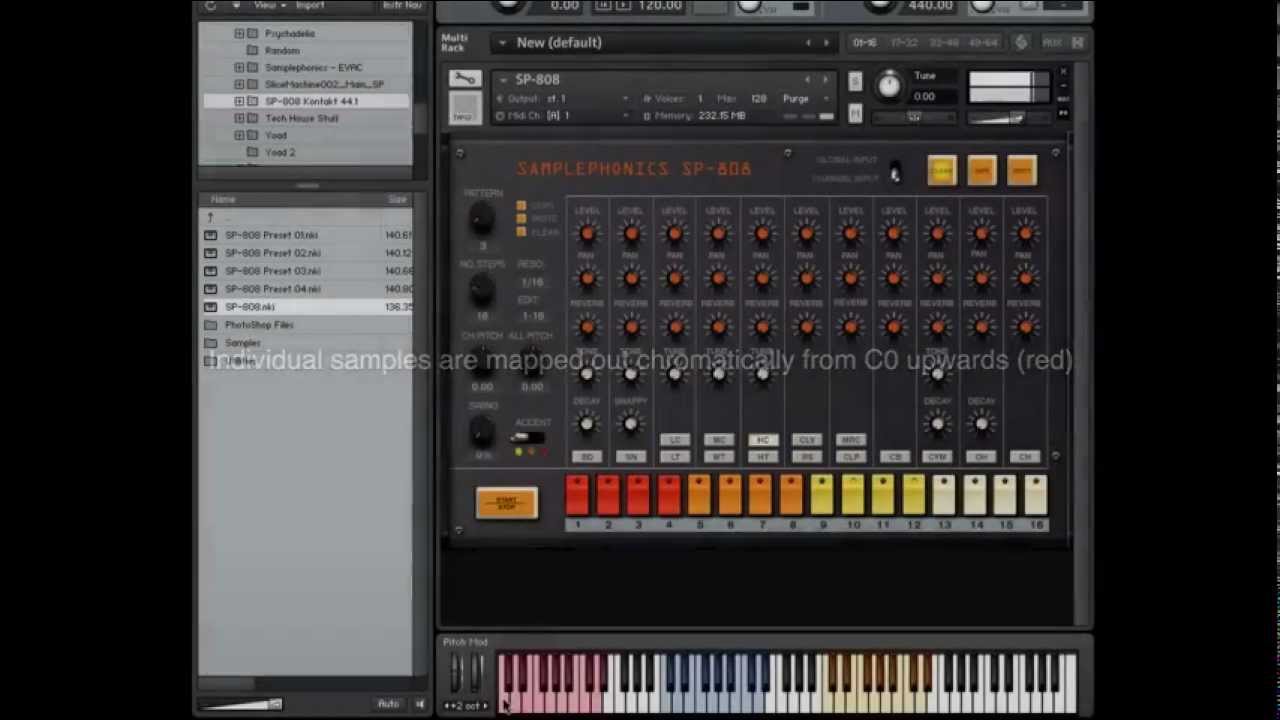
Task: Click the first yellow button beside input switch
Action: pos(941,171)
